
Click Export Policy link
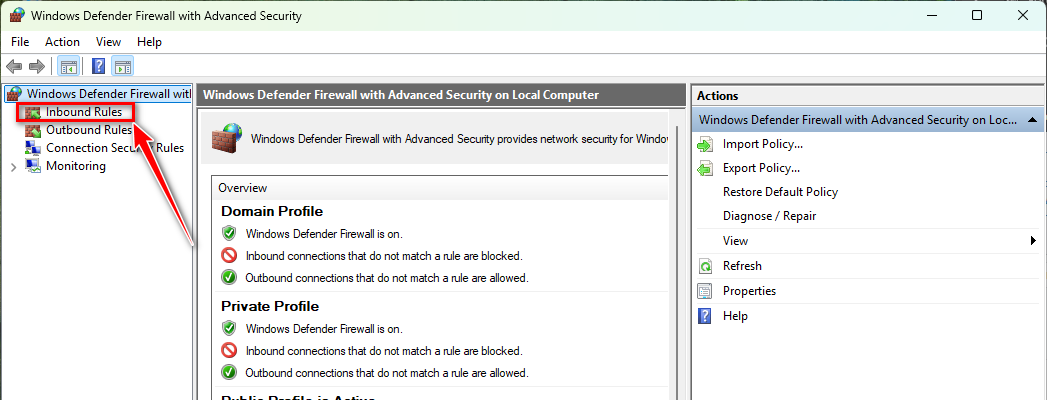(x=761, y=168)
